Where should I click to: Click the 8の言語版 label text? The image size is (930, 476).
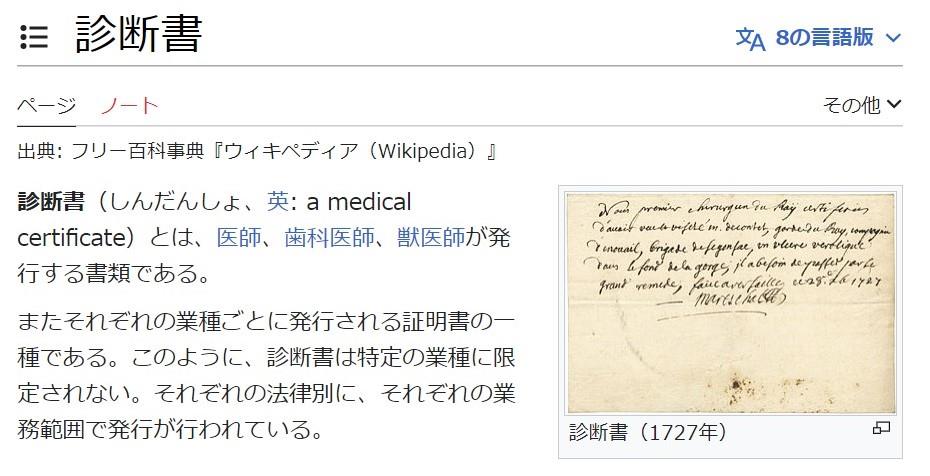[824, 37]
